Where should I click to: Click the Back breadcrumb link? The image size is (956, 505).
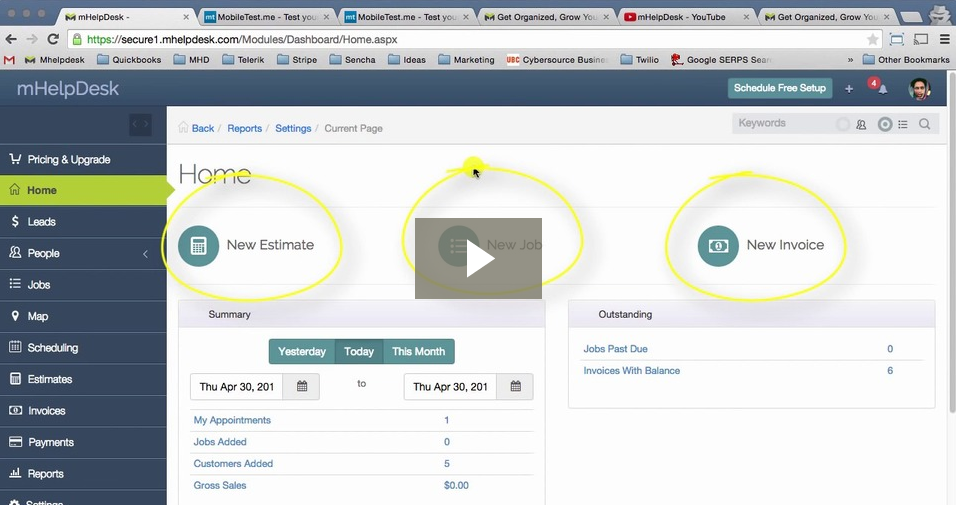tap(202, 129)
